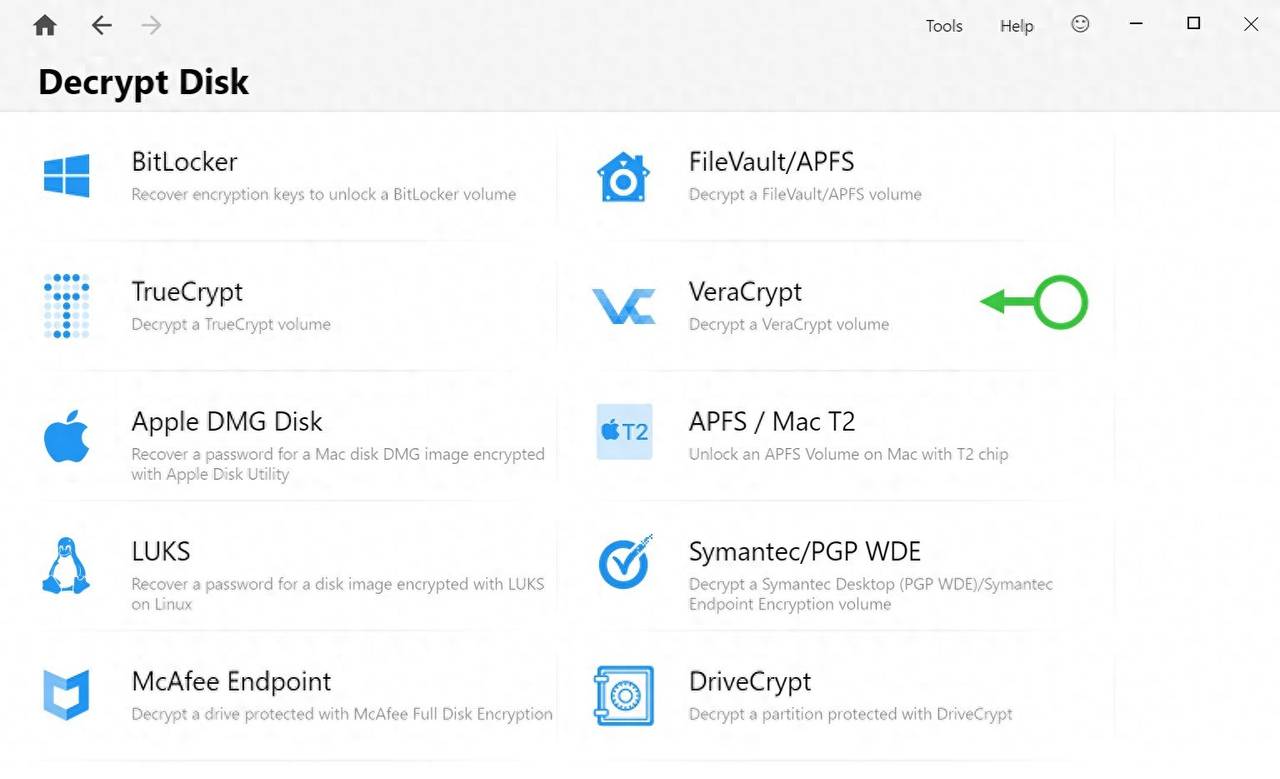
Task: Open the Help menu
Action: 1016,25
